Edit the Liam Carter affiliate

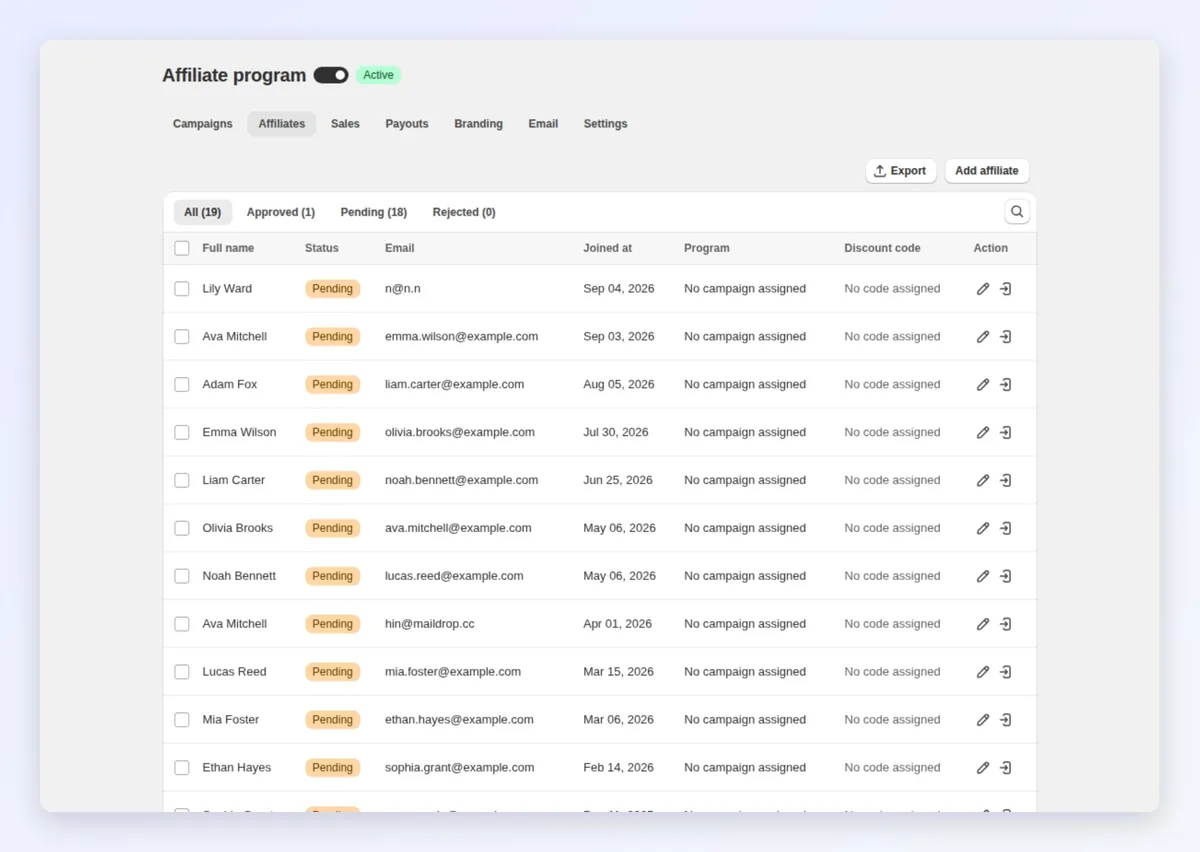point(983,481)
